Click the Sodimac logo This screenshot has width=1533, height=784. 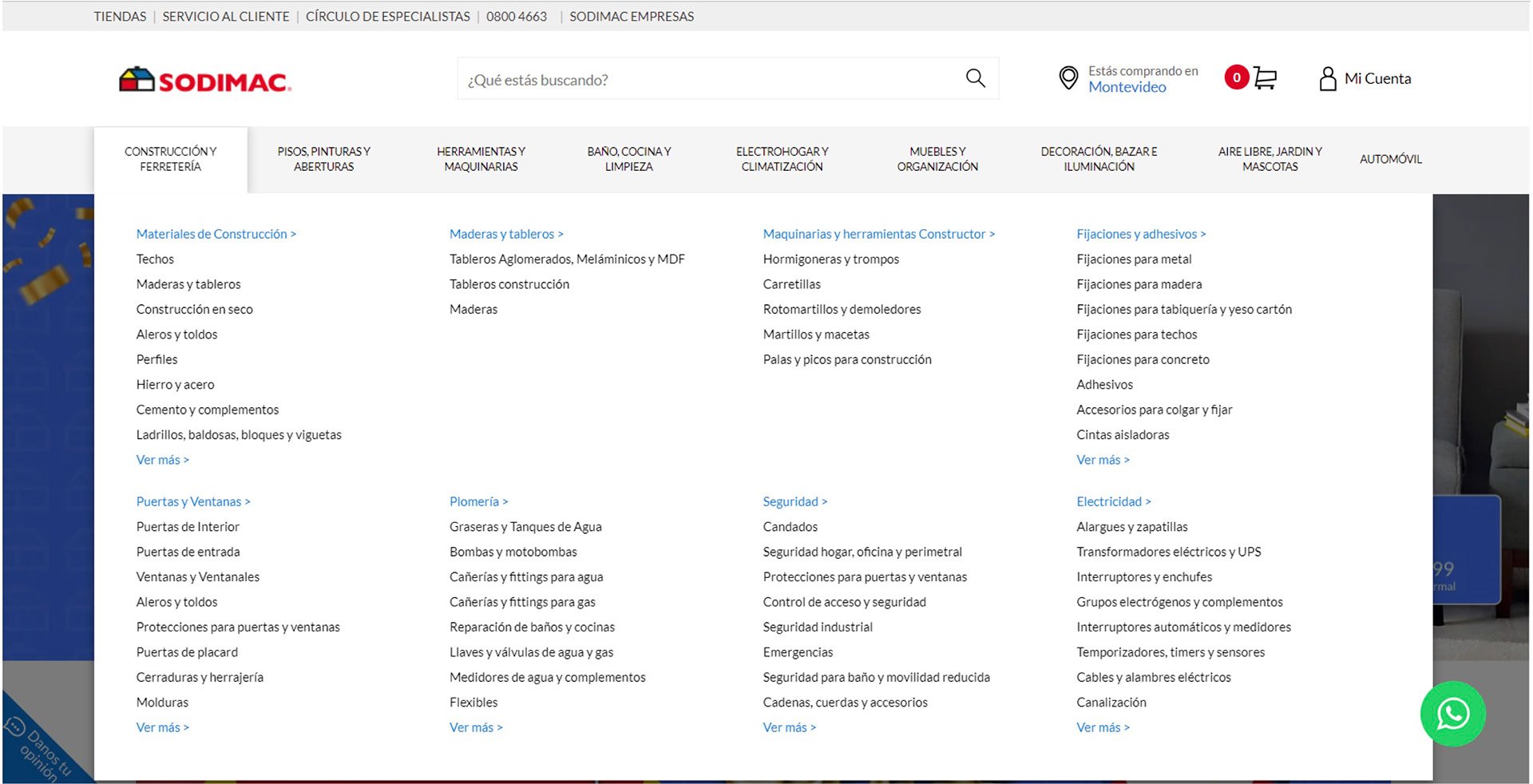pyautogui.click(x=205, y=80)
